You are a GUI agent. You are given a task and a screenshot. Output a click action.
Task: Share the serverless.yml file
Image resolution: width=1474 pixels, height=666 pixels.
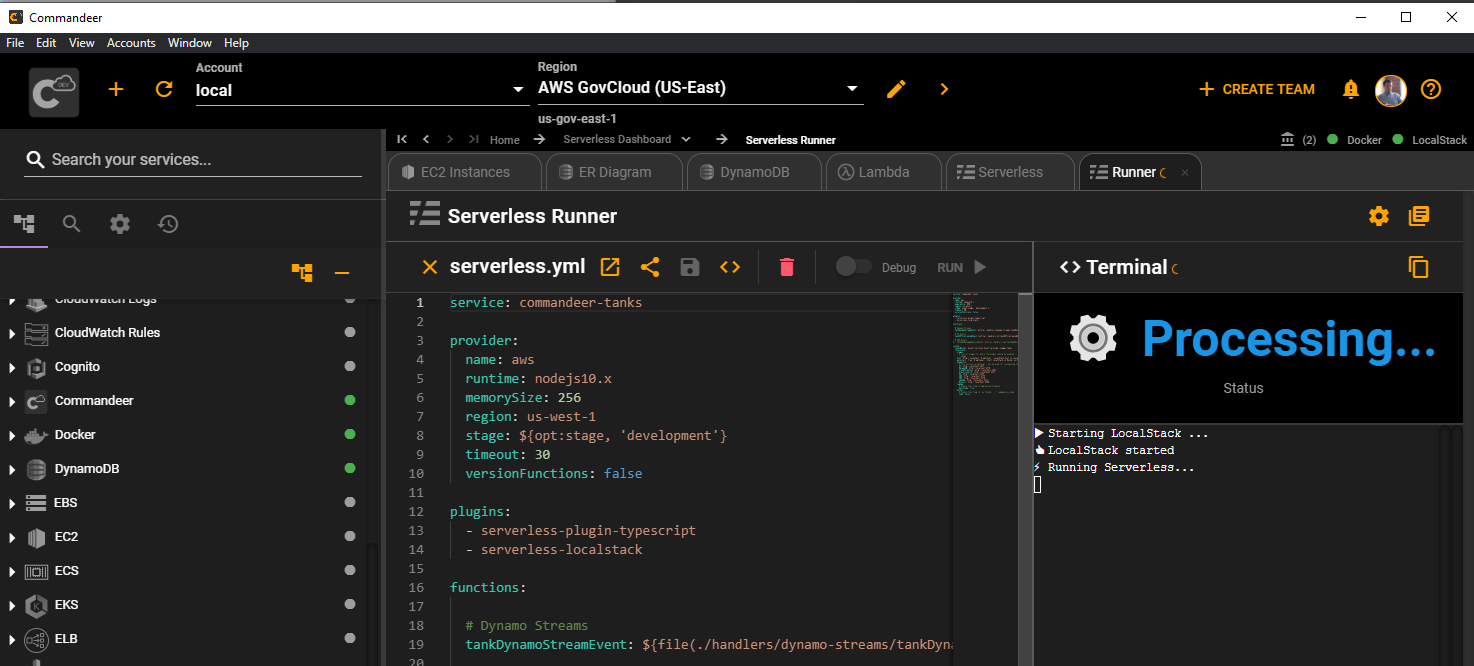tap(650, 267)
